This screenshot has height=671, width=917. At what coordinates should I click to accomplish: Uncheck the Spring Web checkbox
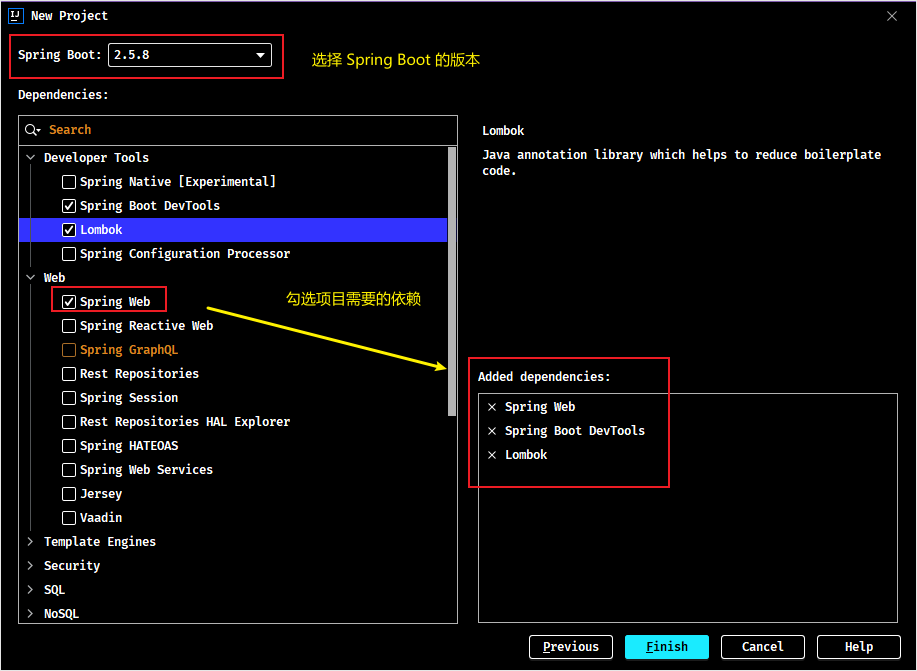69,302
